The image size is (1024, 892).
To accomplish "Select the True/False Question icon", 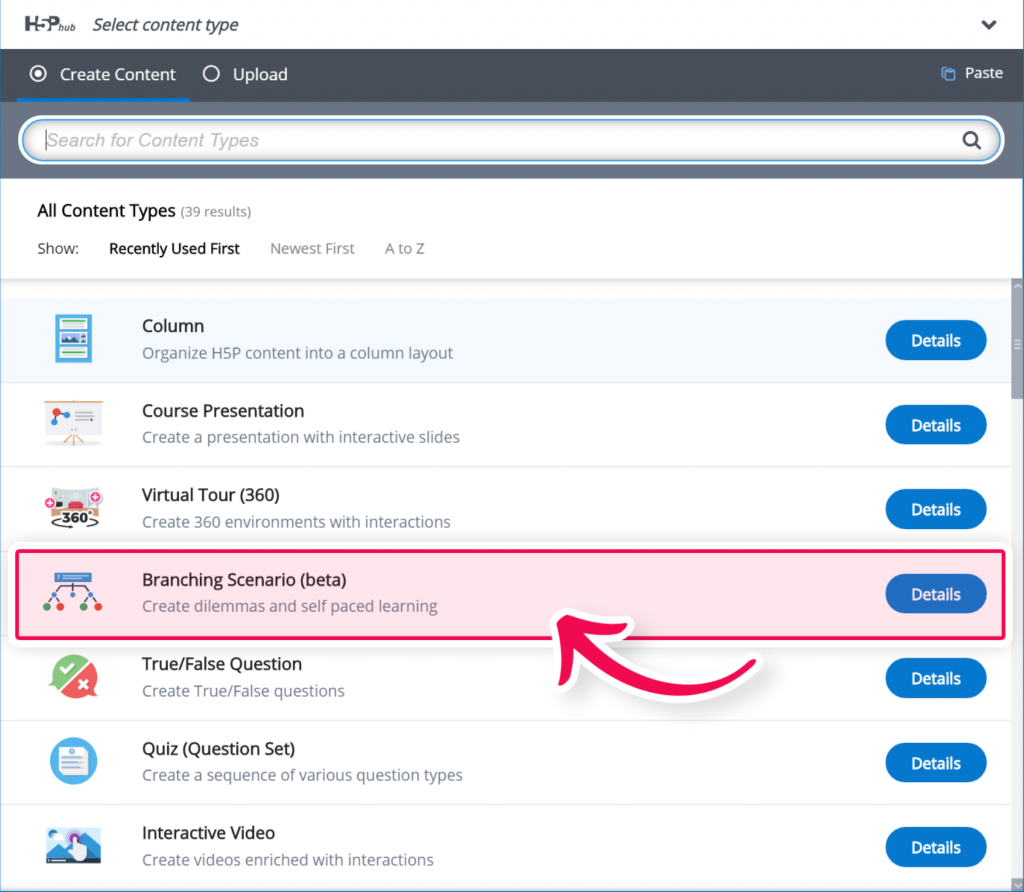I will [73, 677].
